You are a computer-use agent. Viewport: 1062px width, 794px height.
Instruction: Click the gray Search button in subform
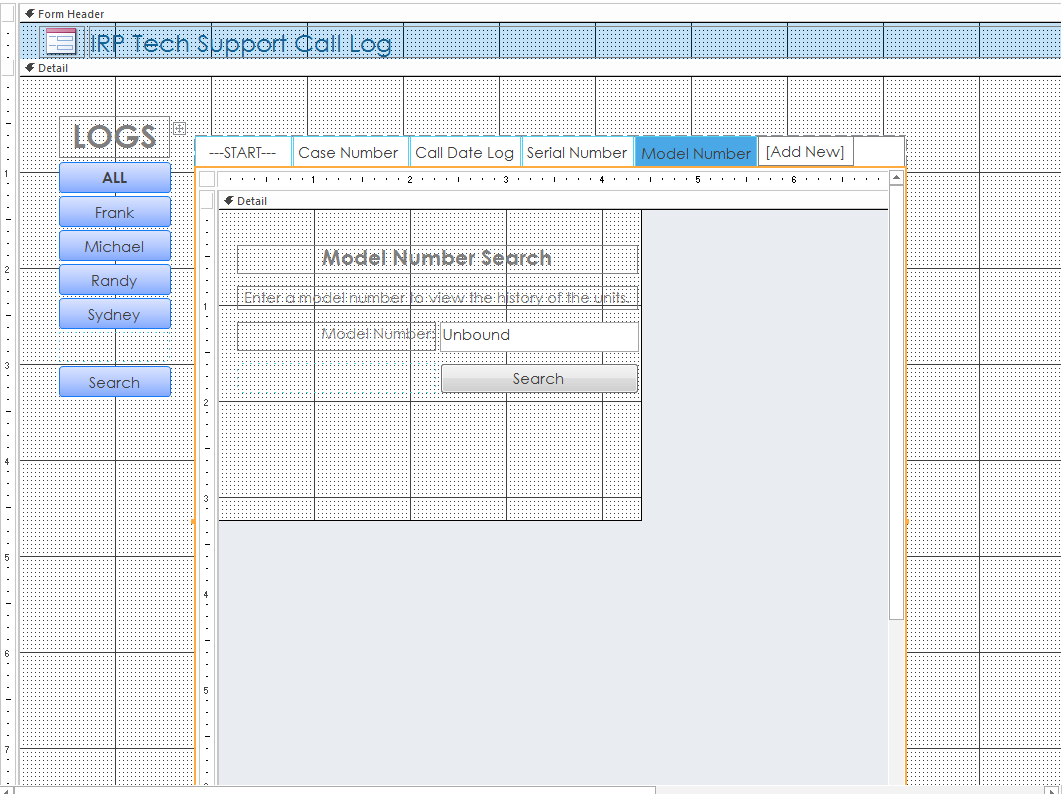(x=539, y=379)
